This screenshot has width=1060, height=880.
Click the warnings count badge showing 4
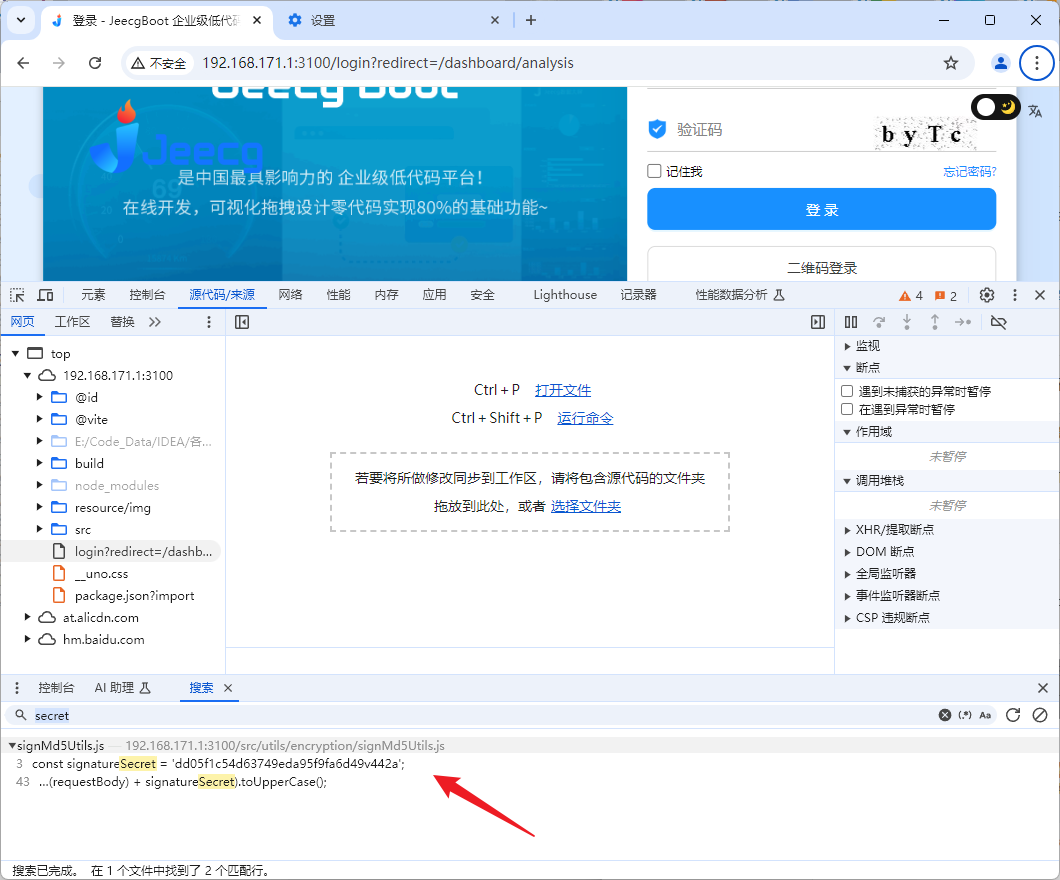[x=911, y=296]
